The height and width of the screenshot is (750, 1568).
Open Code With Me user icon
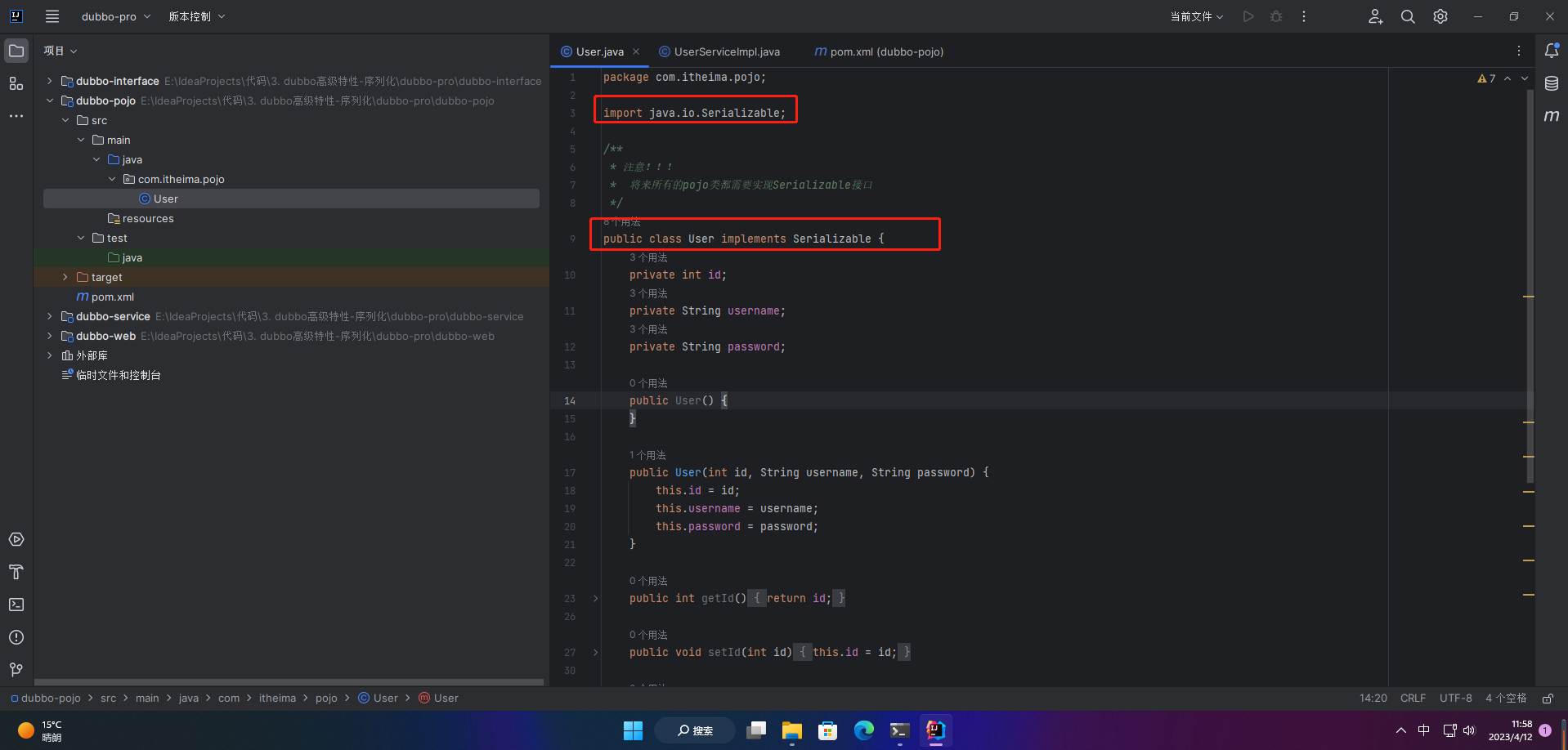1376,16
